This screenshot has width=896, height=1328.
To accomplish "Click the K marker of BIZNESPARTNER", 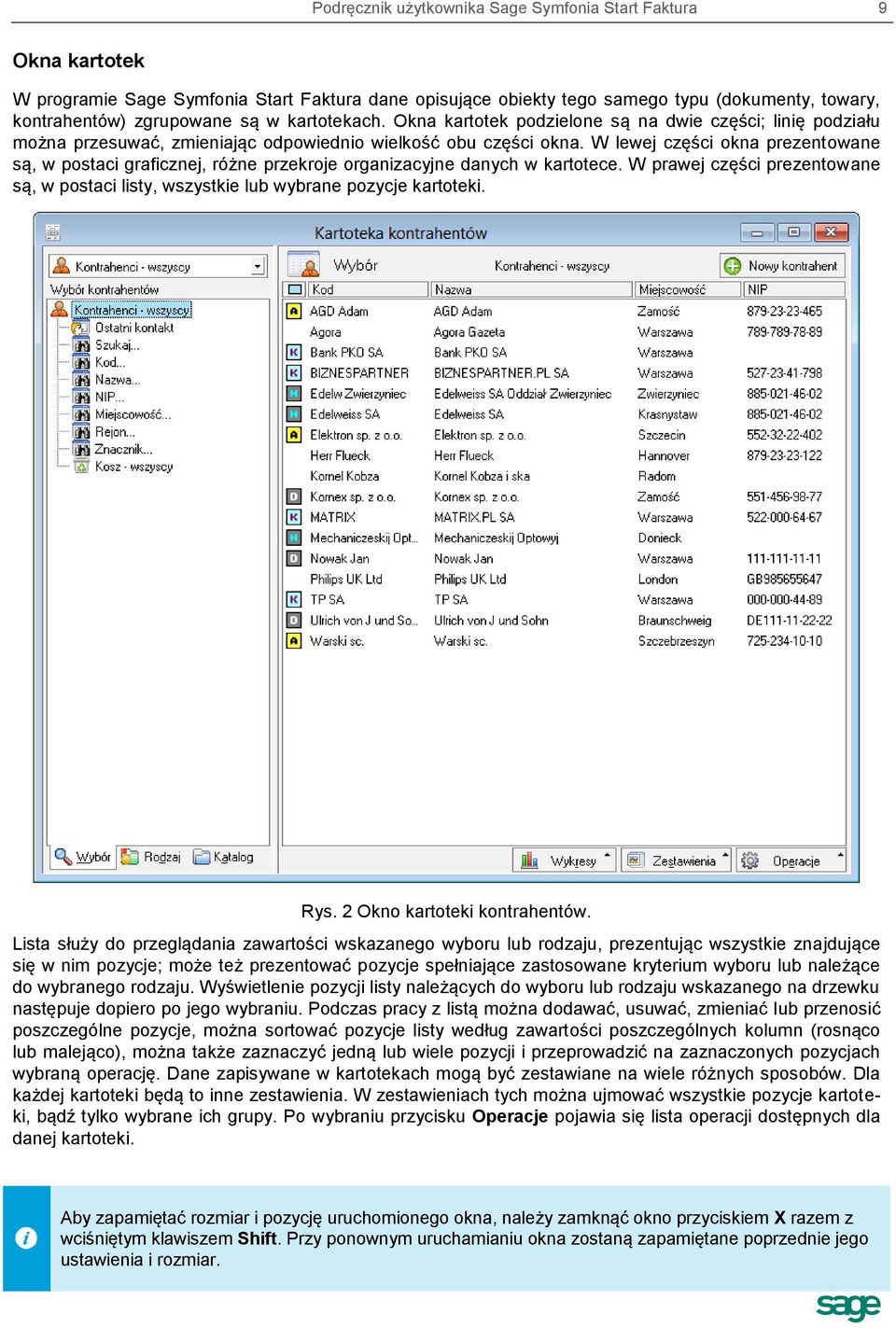I will coord(294,372).
